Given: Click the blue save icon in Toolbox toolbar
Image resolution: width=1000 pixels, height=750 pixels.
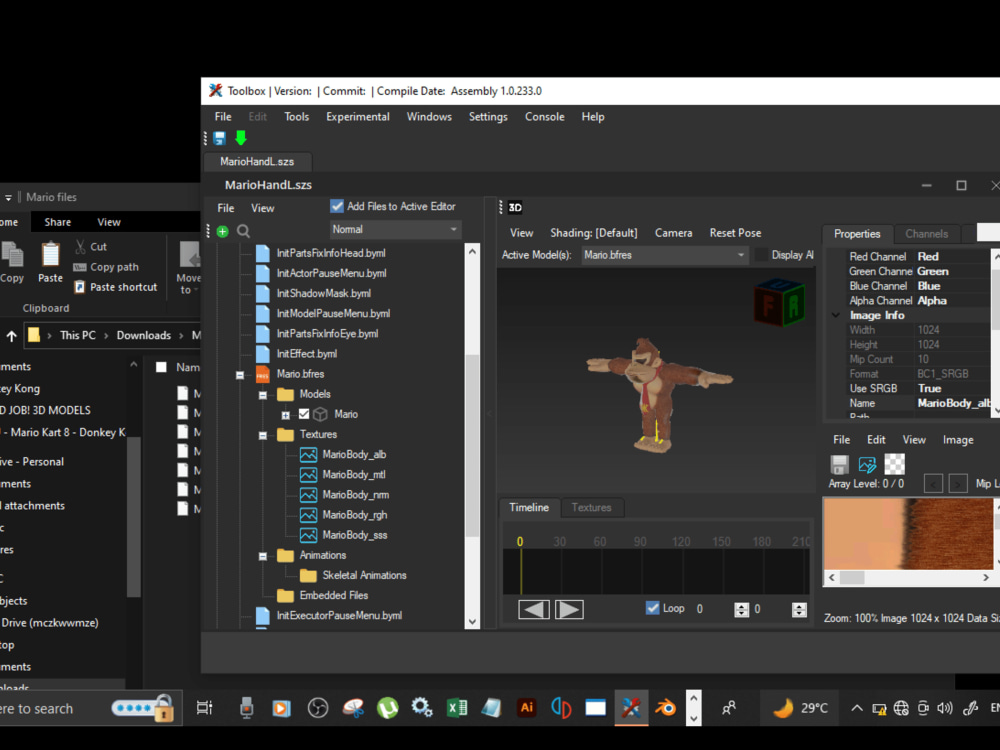Looking at the screenshot, I should 220,138.
